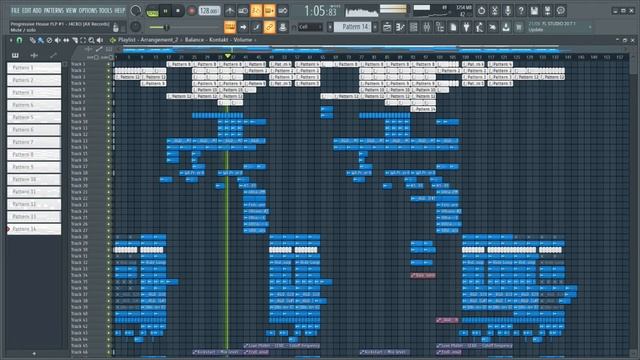Open the question mark help icon
The height and width of the screenshot is (360, 640).
tap(521, 11)
